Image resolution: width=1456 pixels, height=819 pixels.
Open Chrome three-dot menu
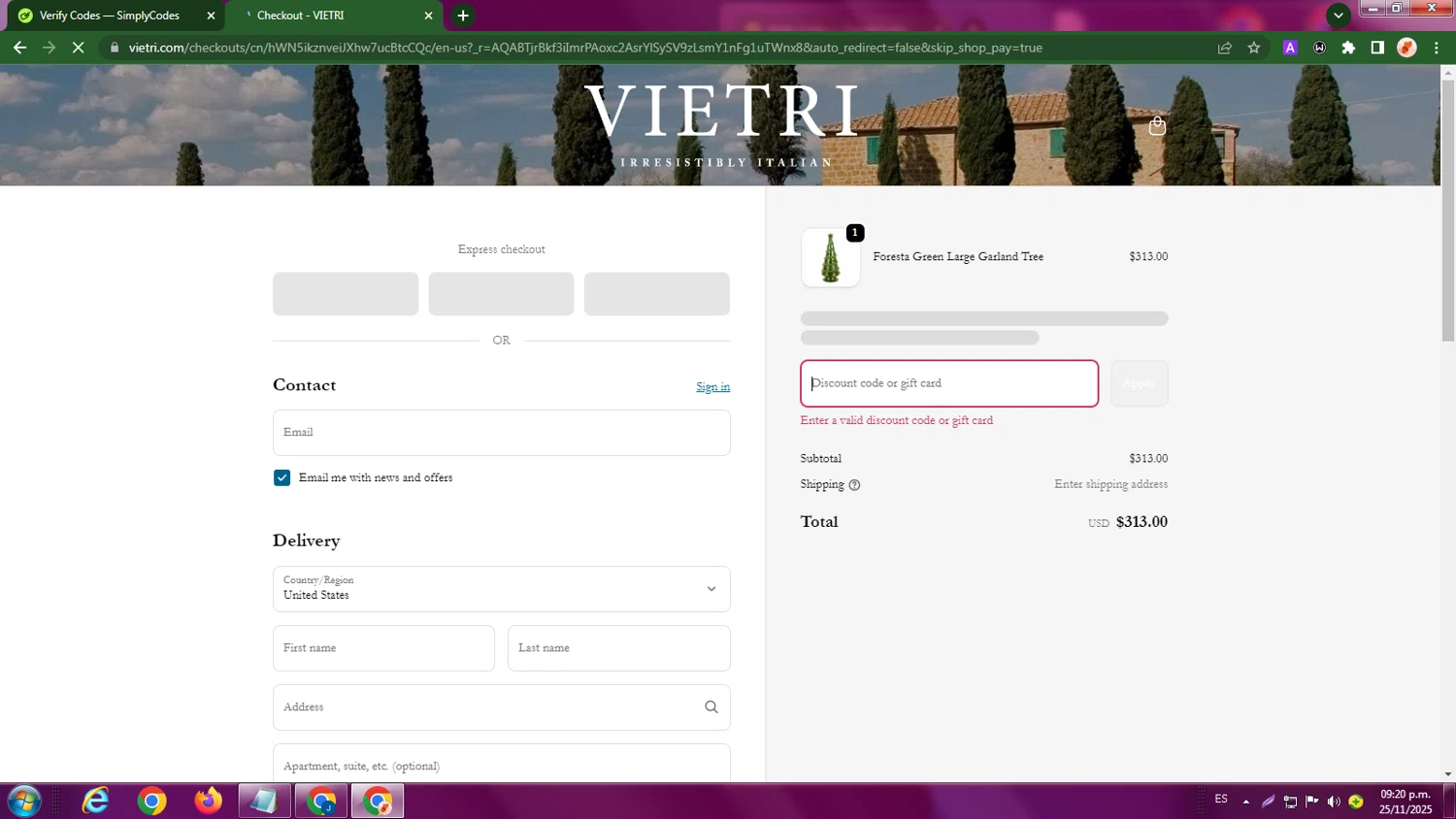click(x=1437, y=48)
